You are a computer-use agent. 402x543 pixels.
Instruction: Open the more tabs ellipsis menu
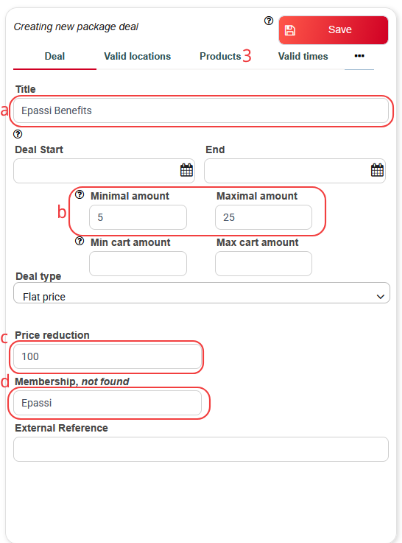tap(359, 56)
